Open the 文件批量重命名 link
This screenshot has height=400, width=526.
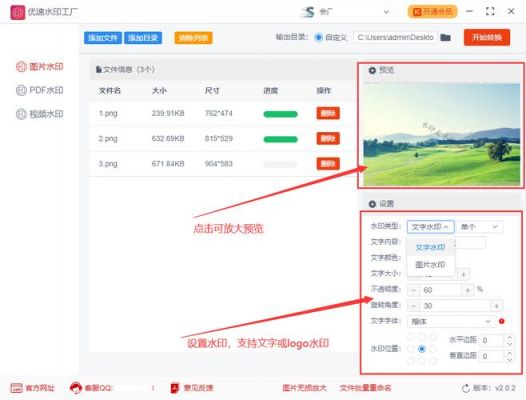coord(365,388)
